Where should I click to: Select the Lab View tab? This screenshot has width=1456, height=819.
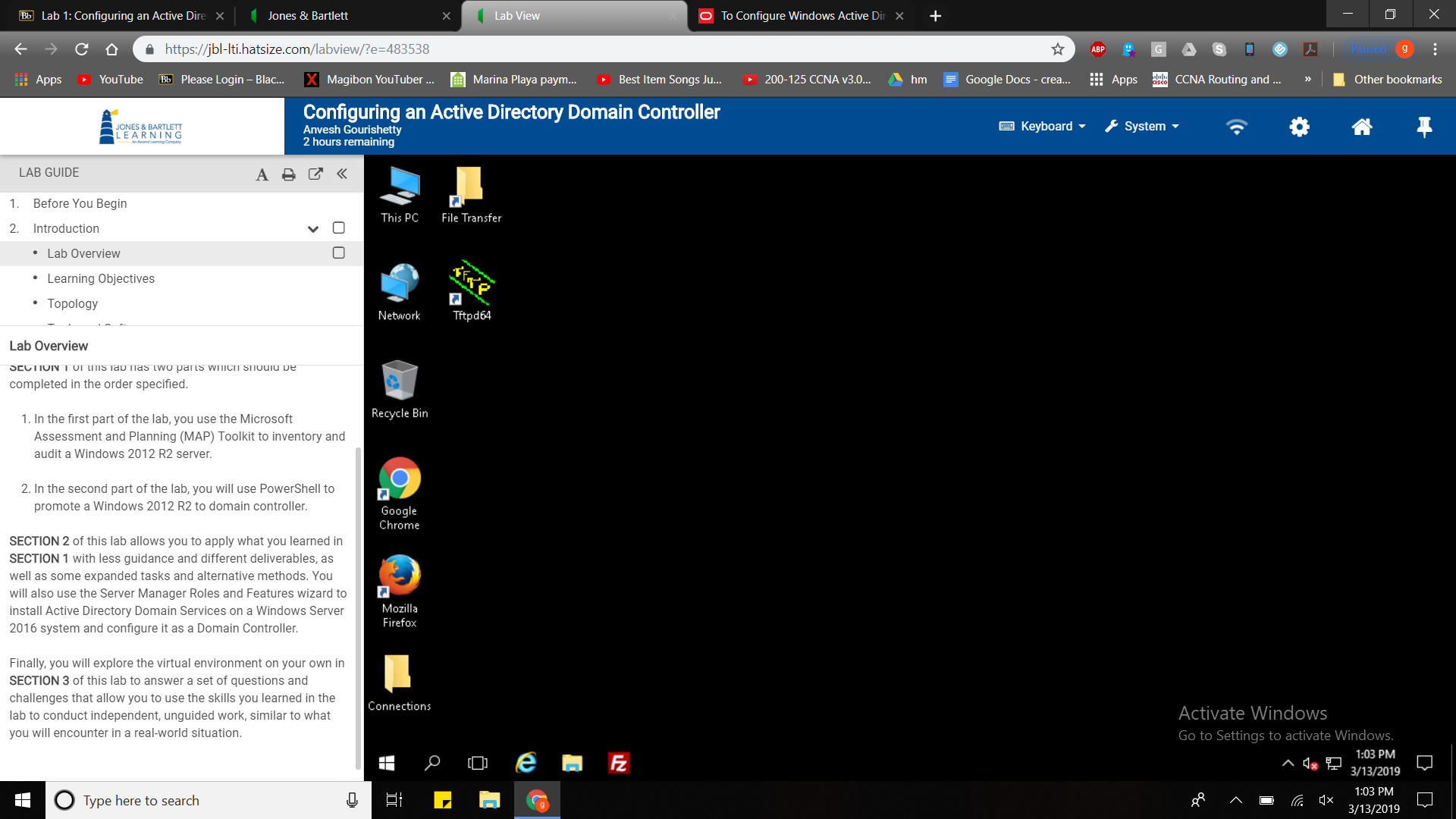click(576, 16)
